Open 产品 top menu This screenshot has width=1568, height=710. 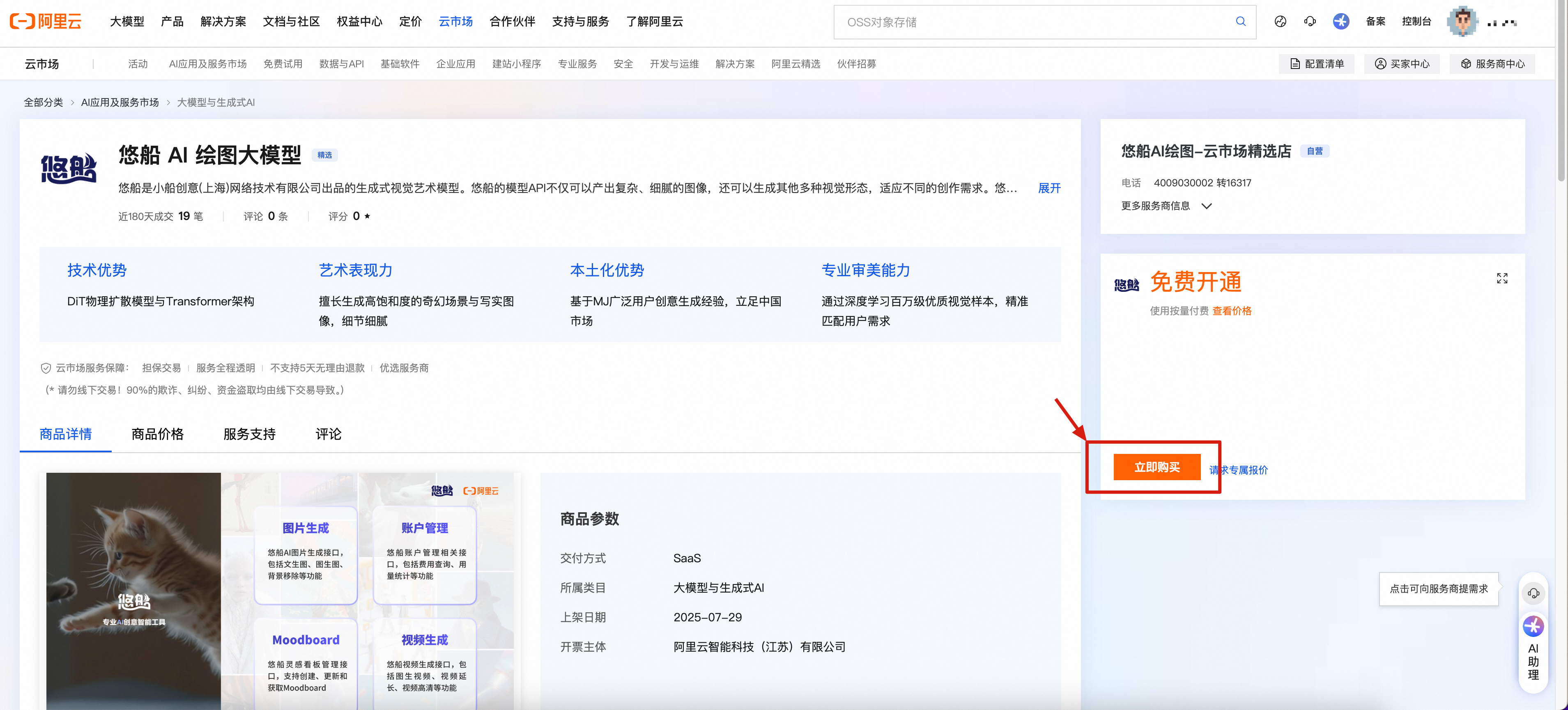coord(172,21)
